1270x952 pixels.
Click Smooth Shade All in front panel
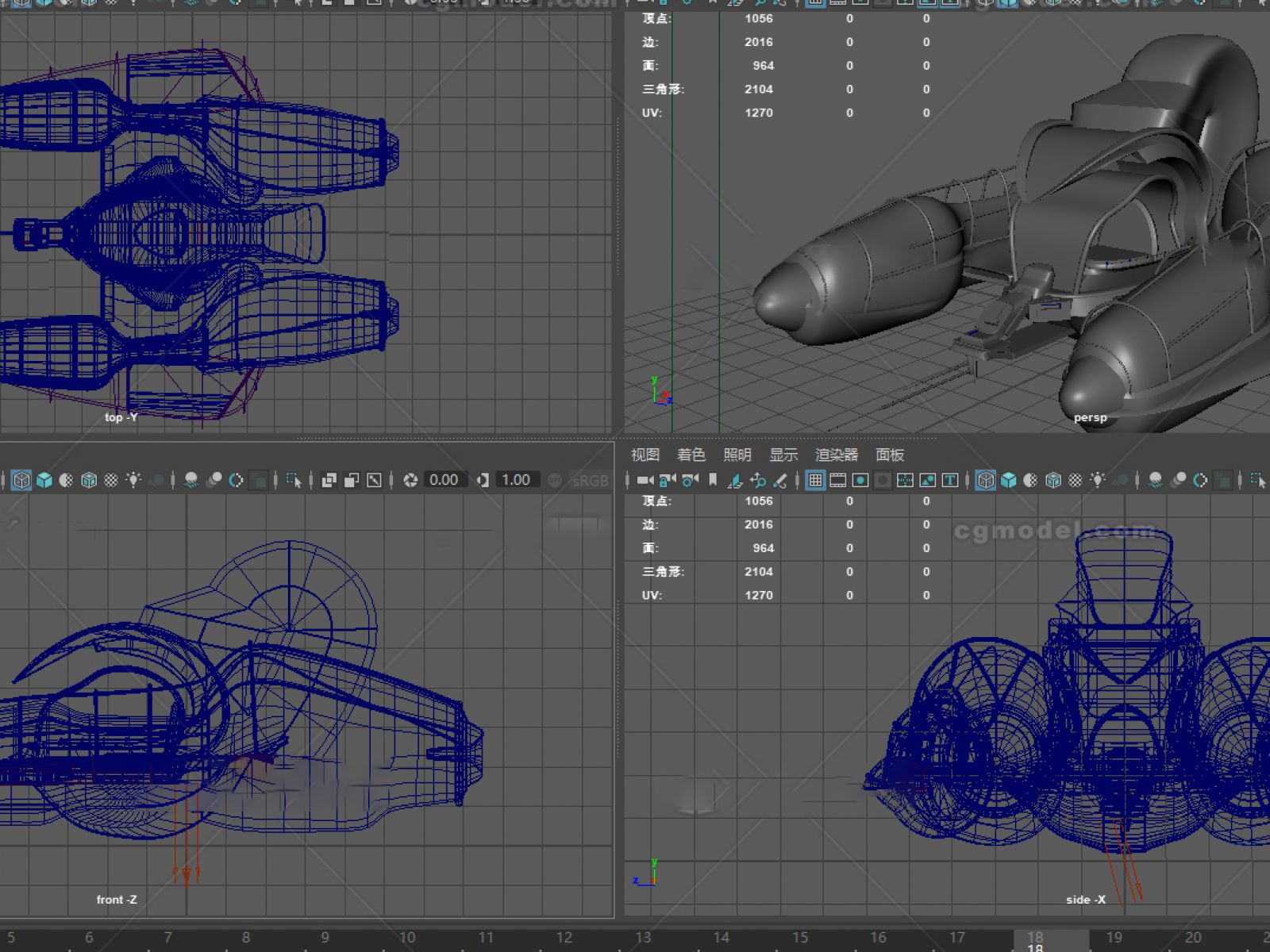point(44,480)
